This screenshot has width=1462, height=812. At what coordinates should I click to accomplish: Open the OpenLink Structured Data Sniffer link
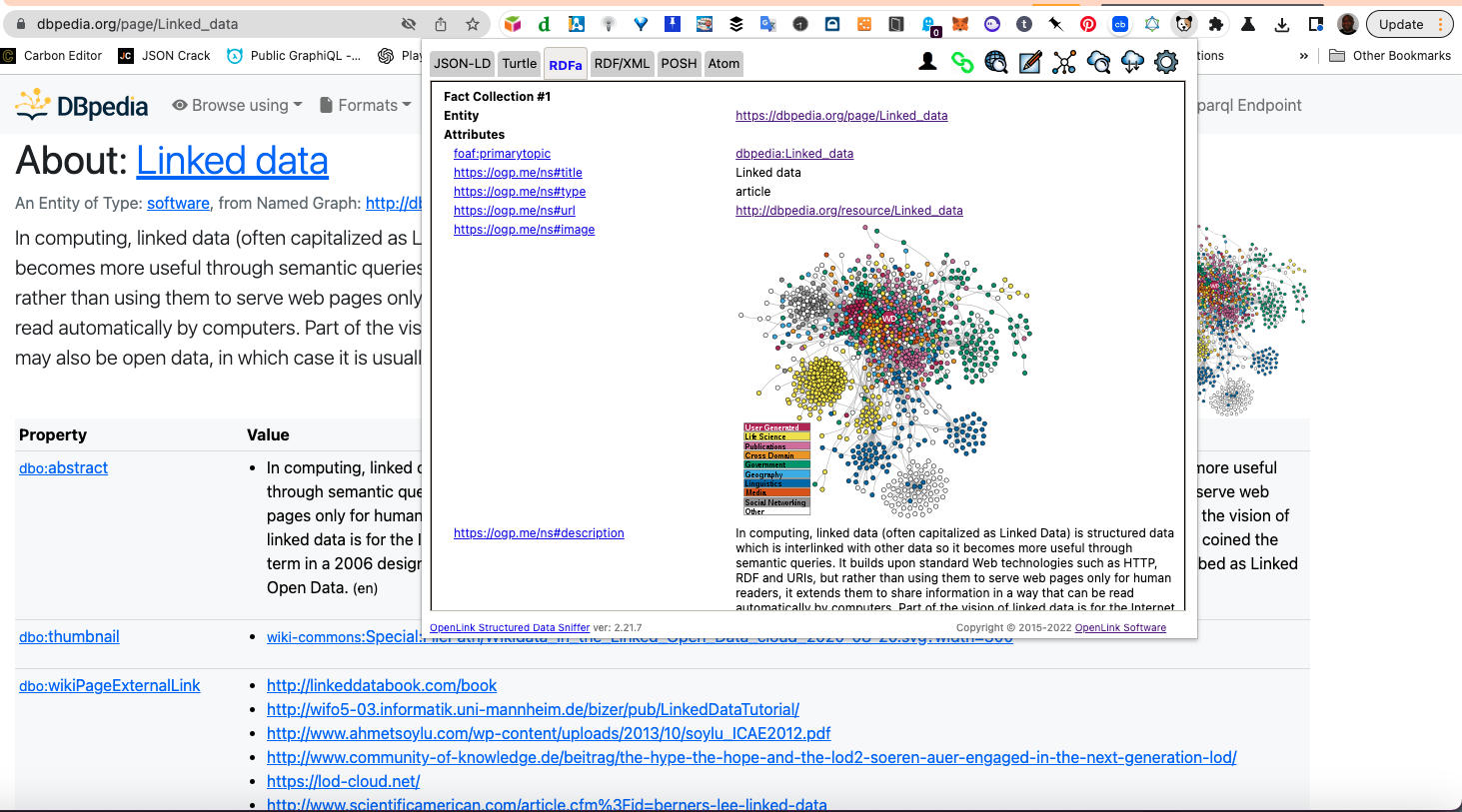510,628
